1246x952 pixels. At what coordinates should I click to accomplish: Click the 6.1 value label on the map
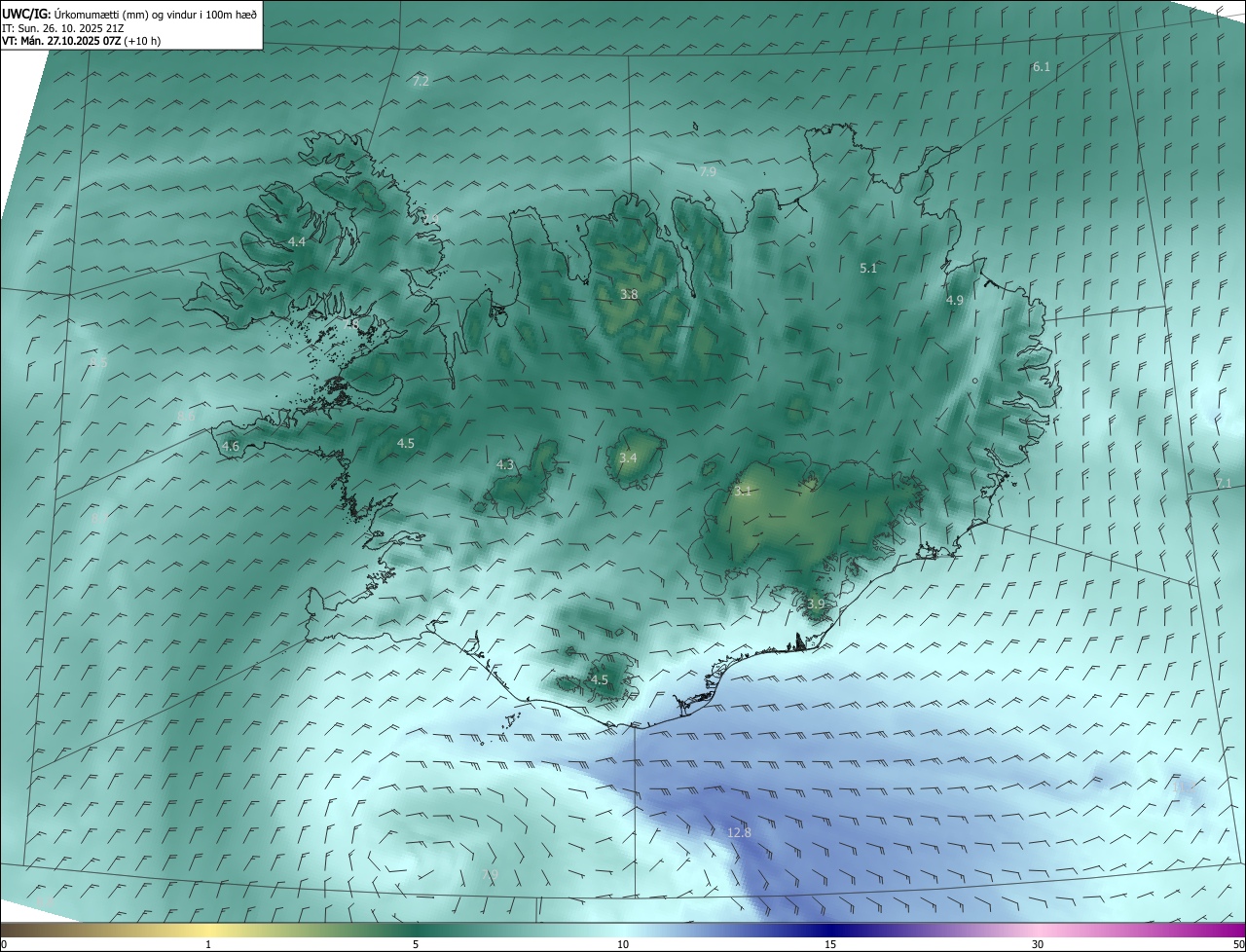point(1042,67)
